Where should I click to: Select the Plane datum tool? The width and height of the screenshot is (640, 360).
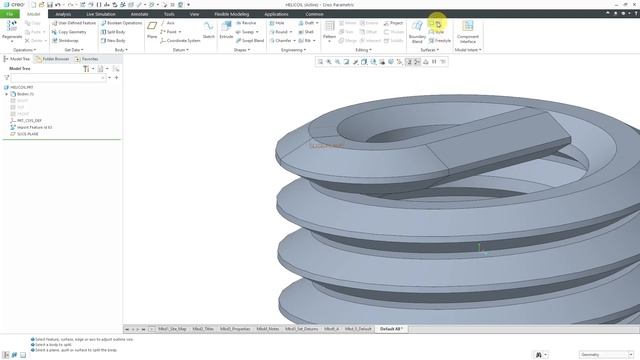pos(152,30)
